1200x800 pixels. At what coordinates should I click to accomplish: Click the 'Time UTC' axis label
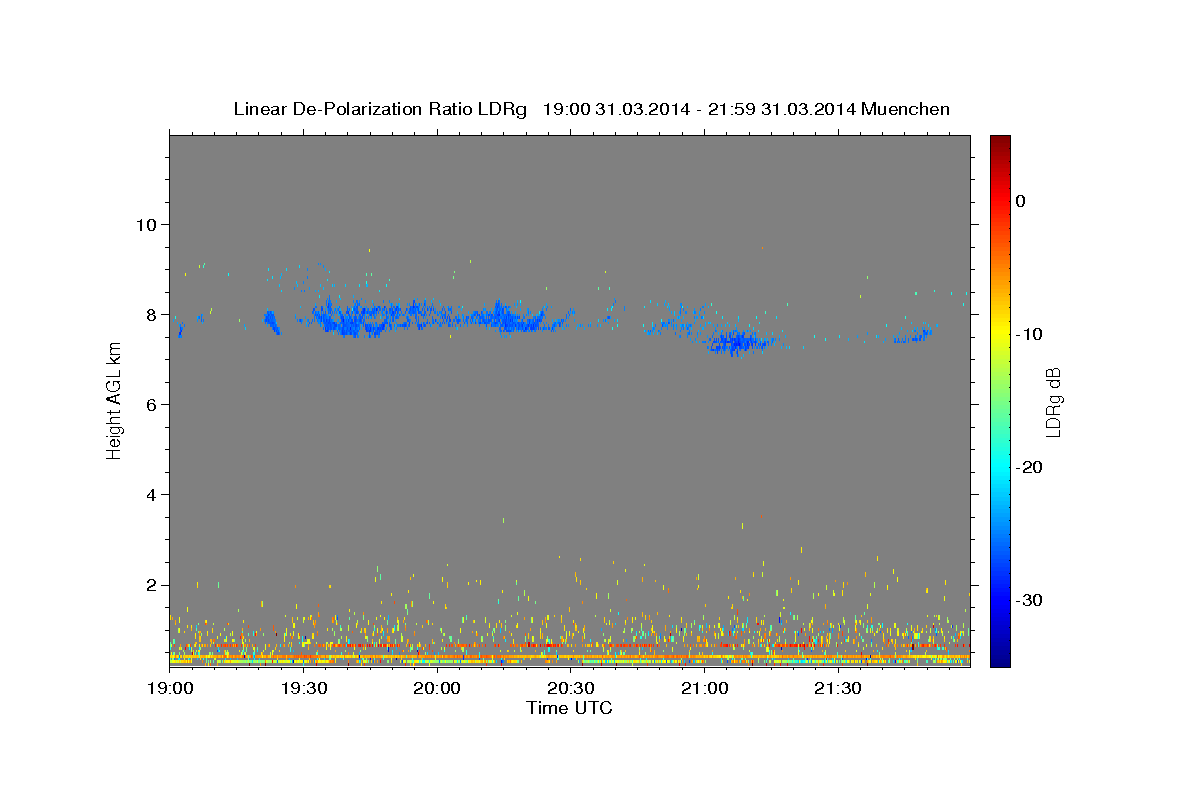click(569, 708)
